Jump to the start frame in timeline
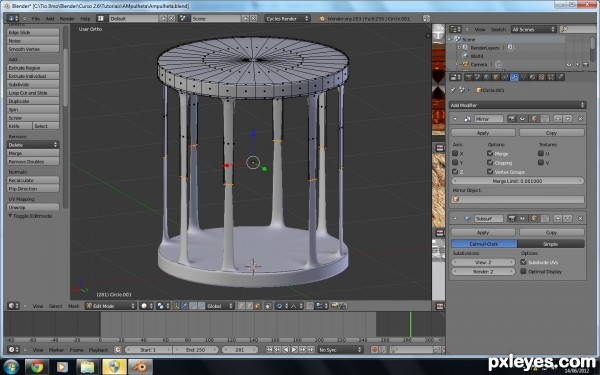Viewport: 600px width, 375px height. click(x=269, y=350)
